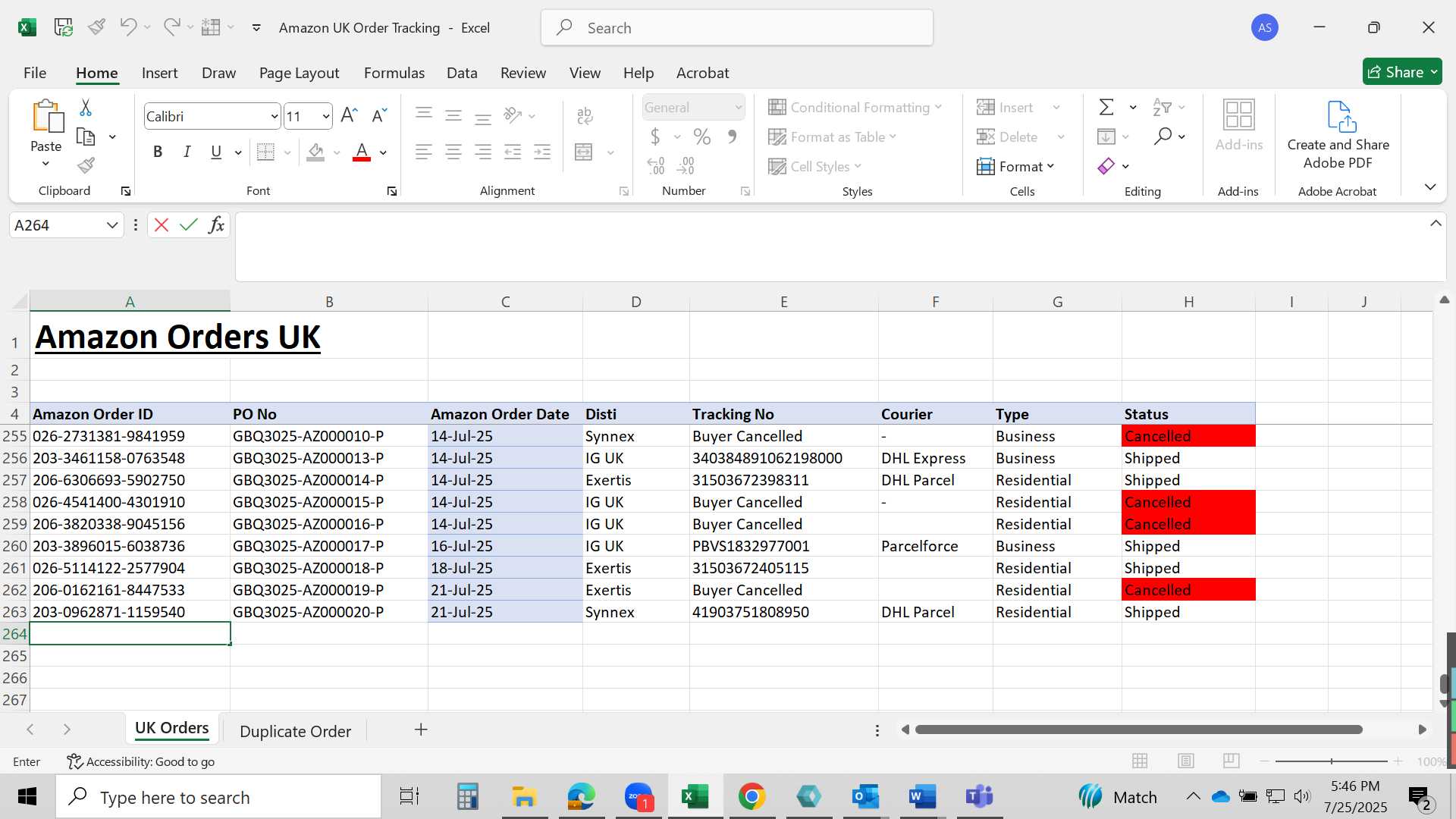The image size is (1456, 819).
Task: Switch to the Page Layout tab
Action: pos(299,73)
